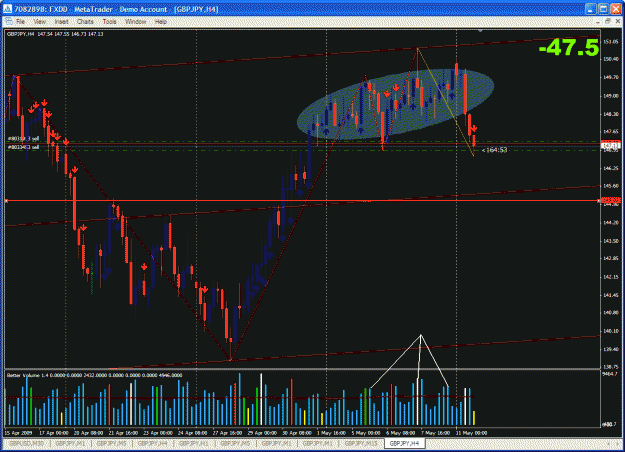
Task: Click the 15 Apr 2009 date label
Action: pyautogui.click(x=18, y=432)
